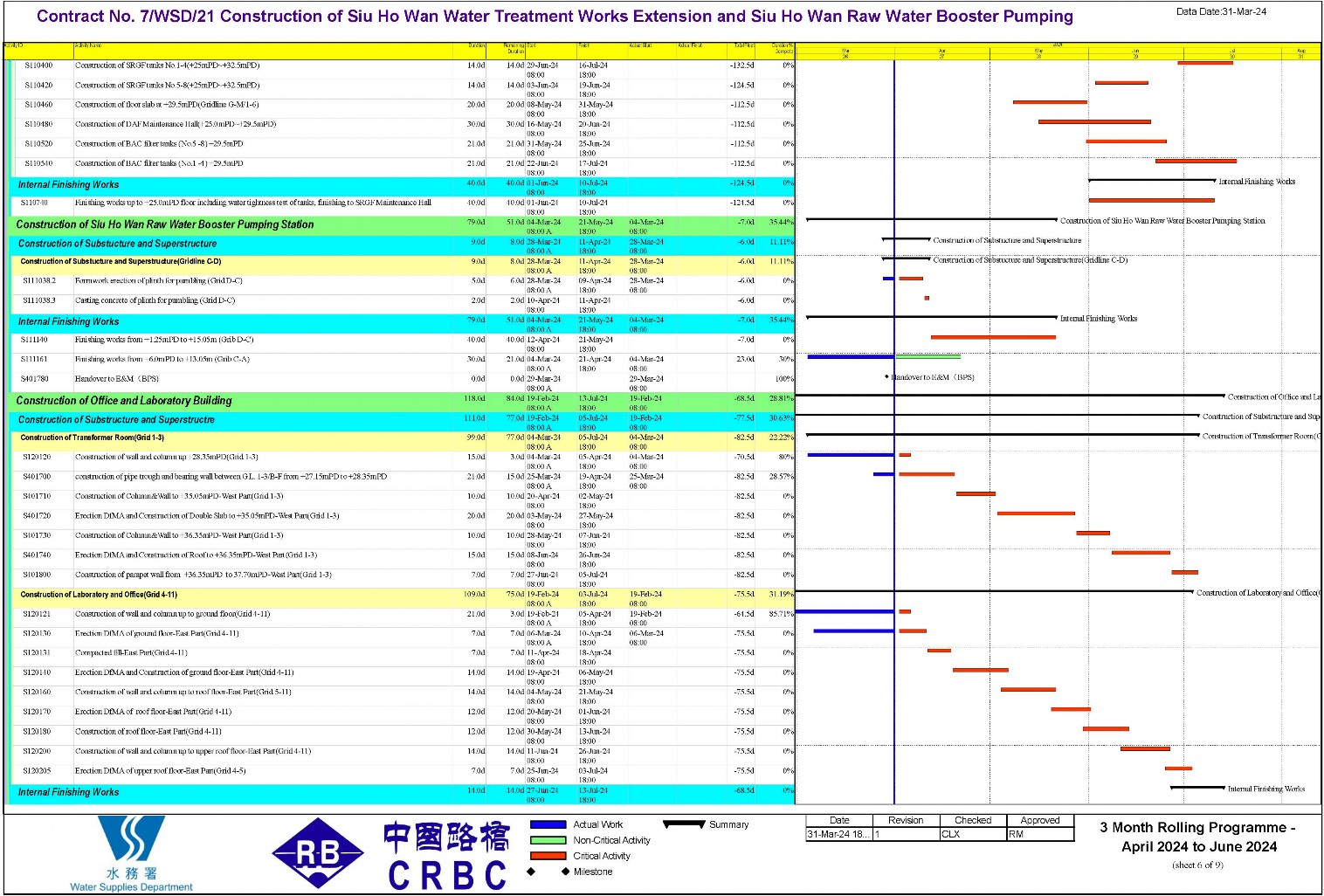Select activity ID S401730
Screen dimensions: 1324x896
pos(37,535)
